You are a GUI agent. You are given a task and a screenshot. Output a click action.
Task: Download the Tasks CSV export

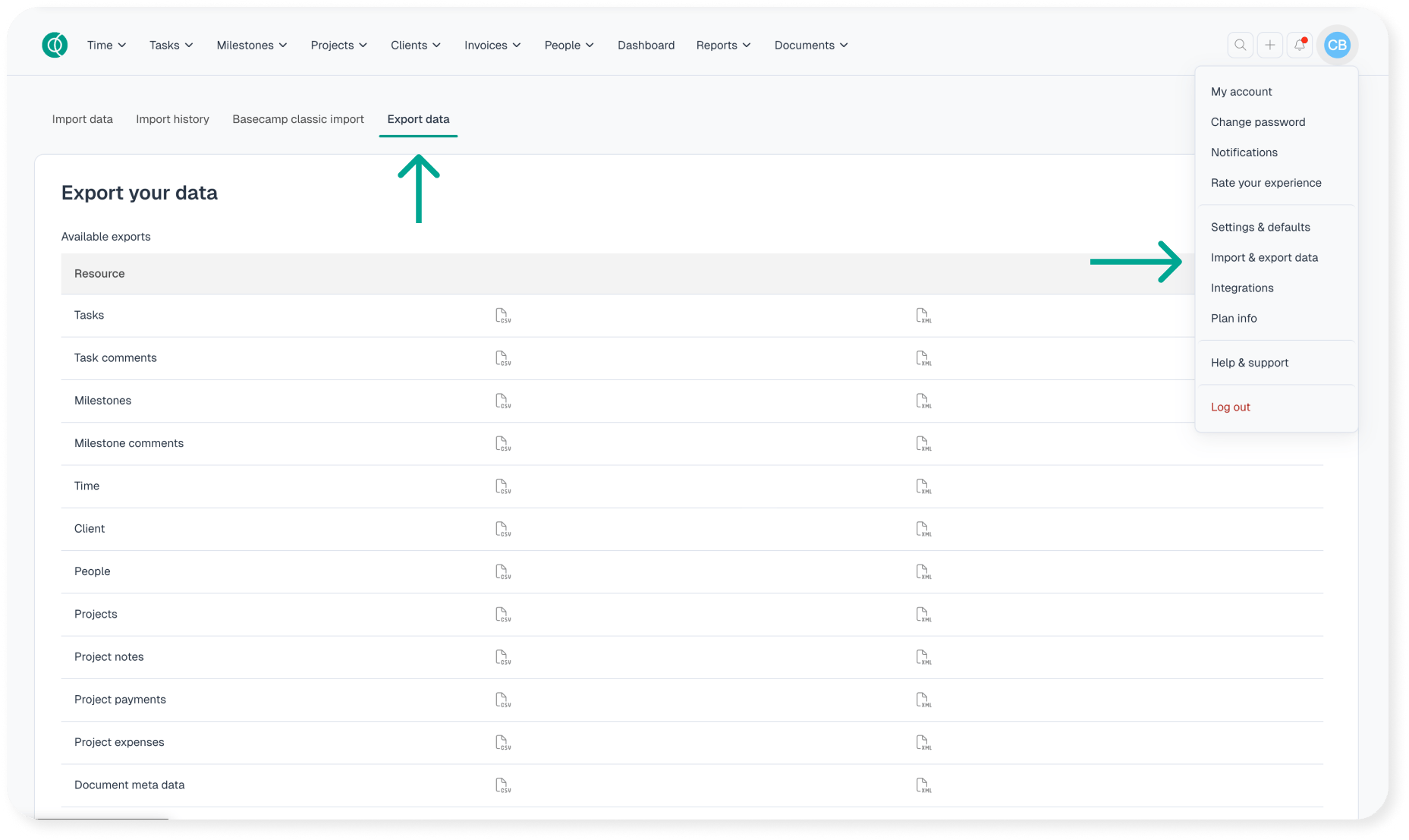coord(502,316)
